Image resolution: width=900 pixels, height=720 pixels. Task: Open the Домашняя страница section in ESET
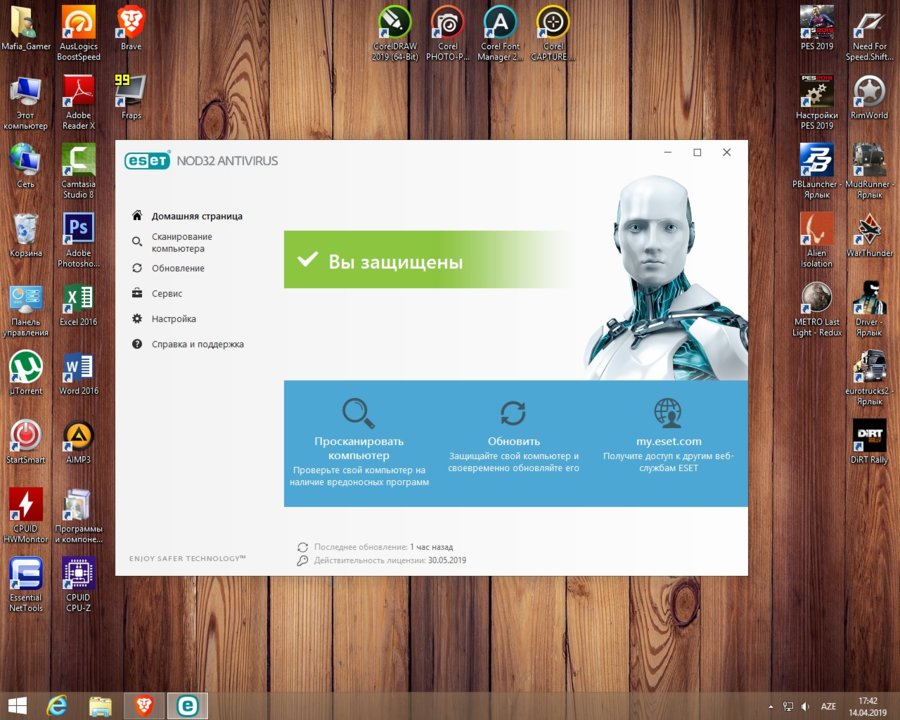point(187,216)
